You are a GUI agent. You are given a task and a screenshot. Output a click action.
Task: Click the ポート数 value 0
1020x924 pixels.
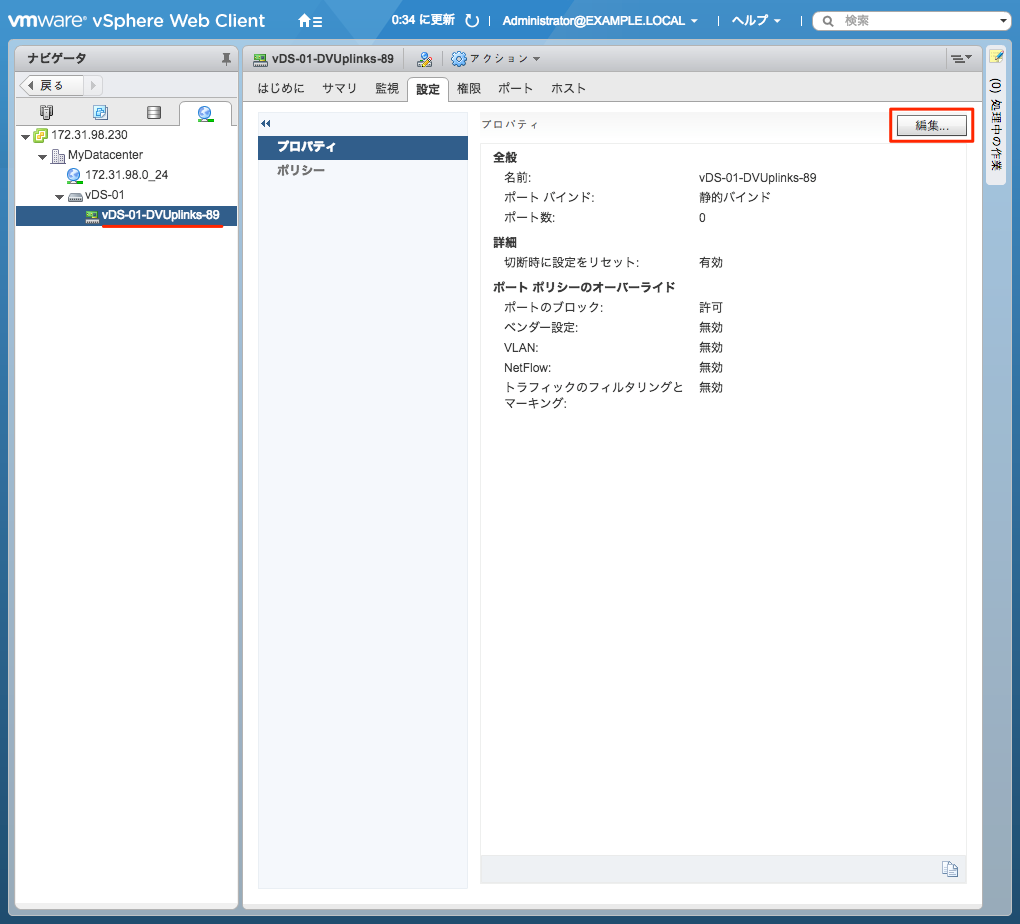click(703, 218)
